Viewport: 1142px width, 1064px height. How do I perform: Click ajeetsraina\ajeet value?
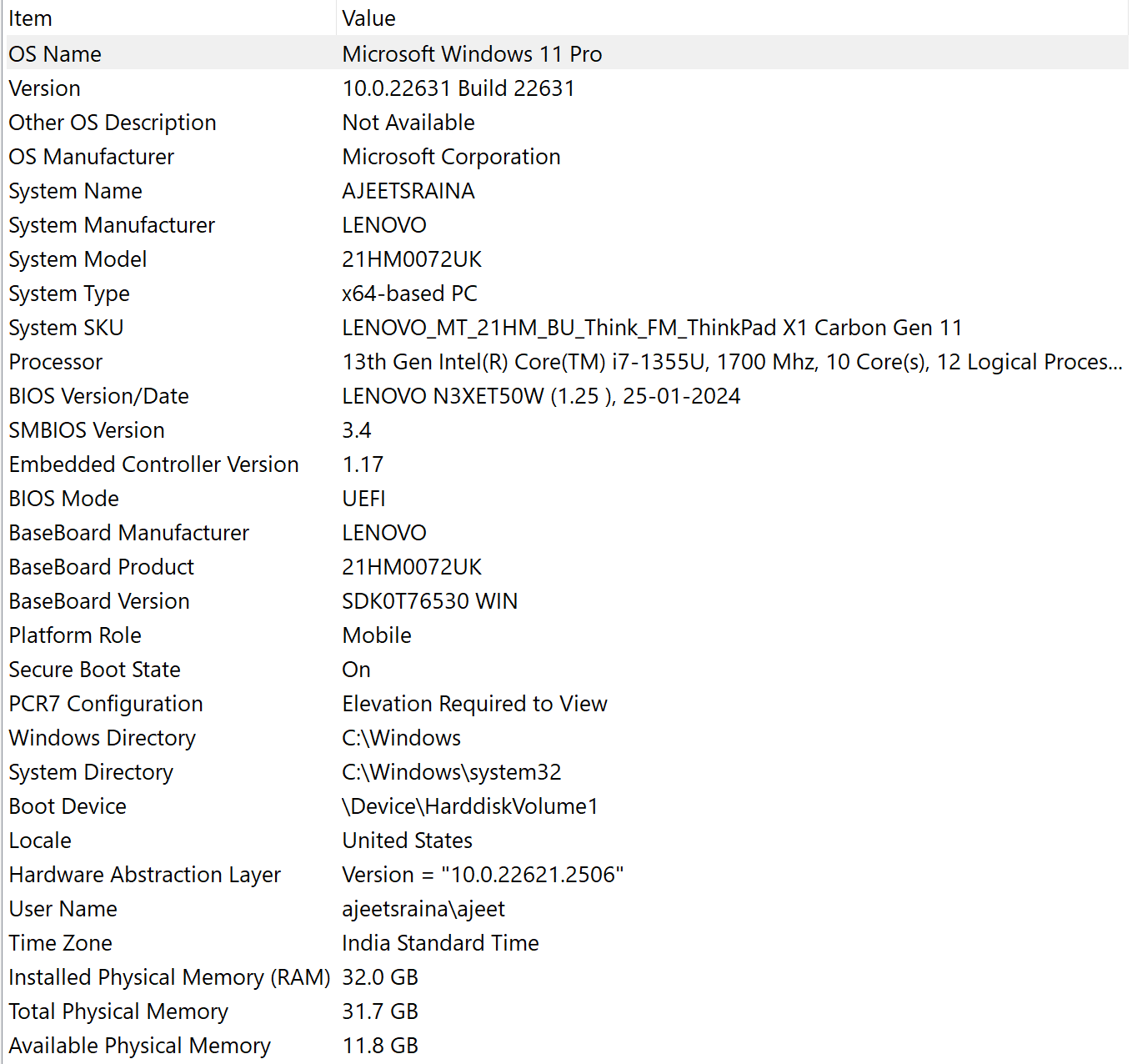tap(423, 909)
